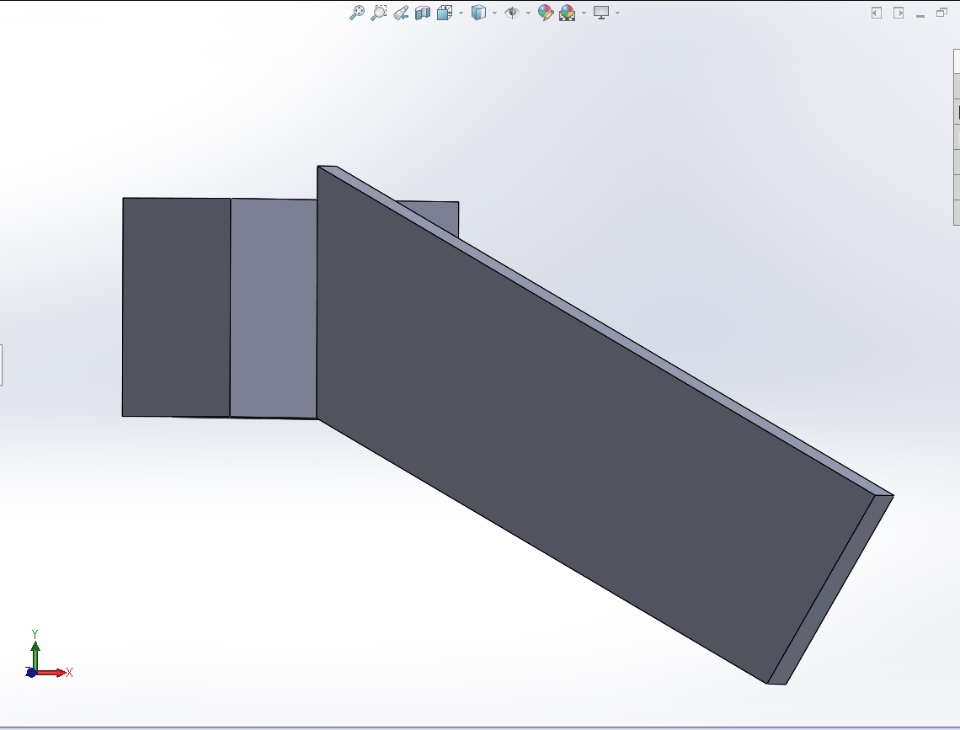This screenshot has height=730, width=960.
Task: Expand the Hide/Show Items dropdown arrow
Action: coord(528,13)
